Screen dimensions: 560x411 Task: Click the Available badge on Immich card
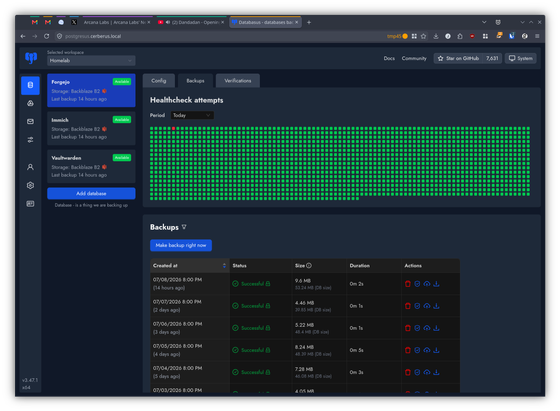(122, 120)
